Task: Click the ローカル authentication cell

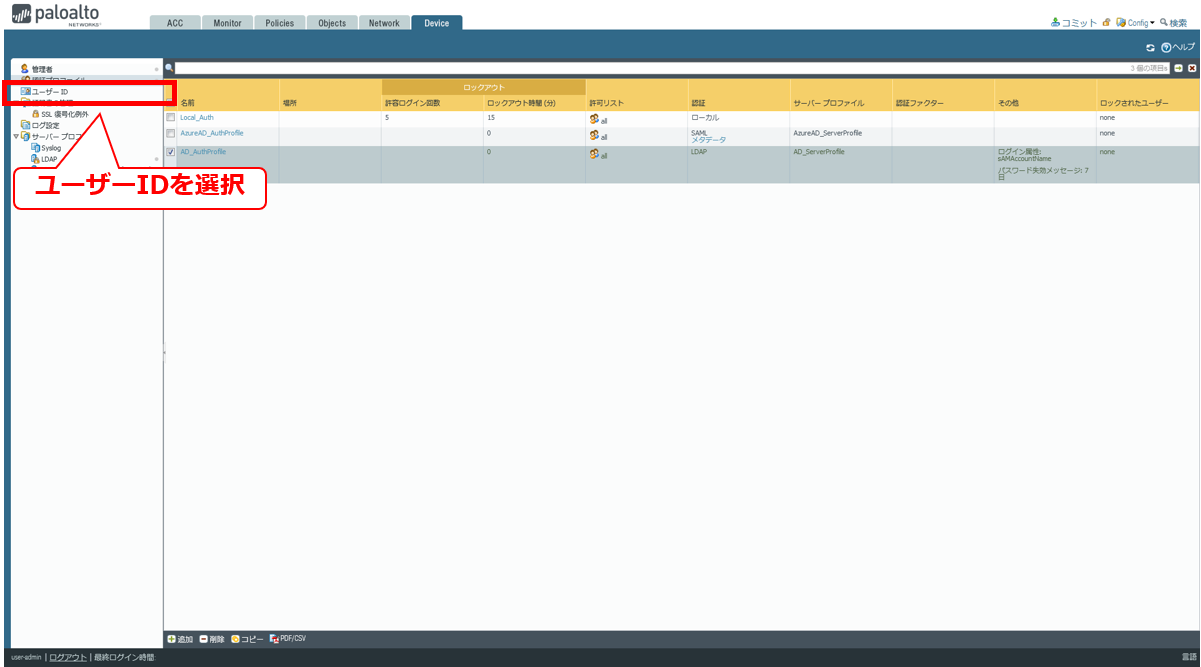Action: pyautogui.click(x=705, y=118)
